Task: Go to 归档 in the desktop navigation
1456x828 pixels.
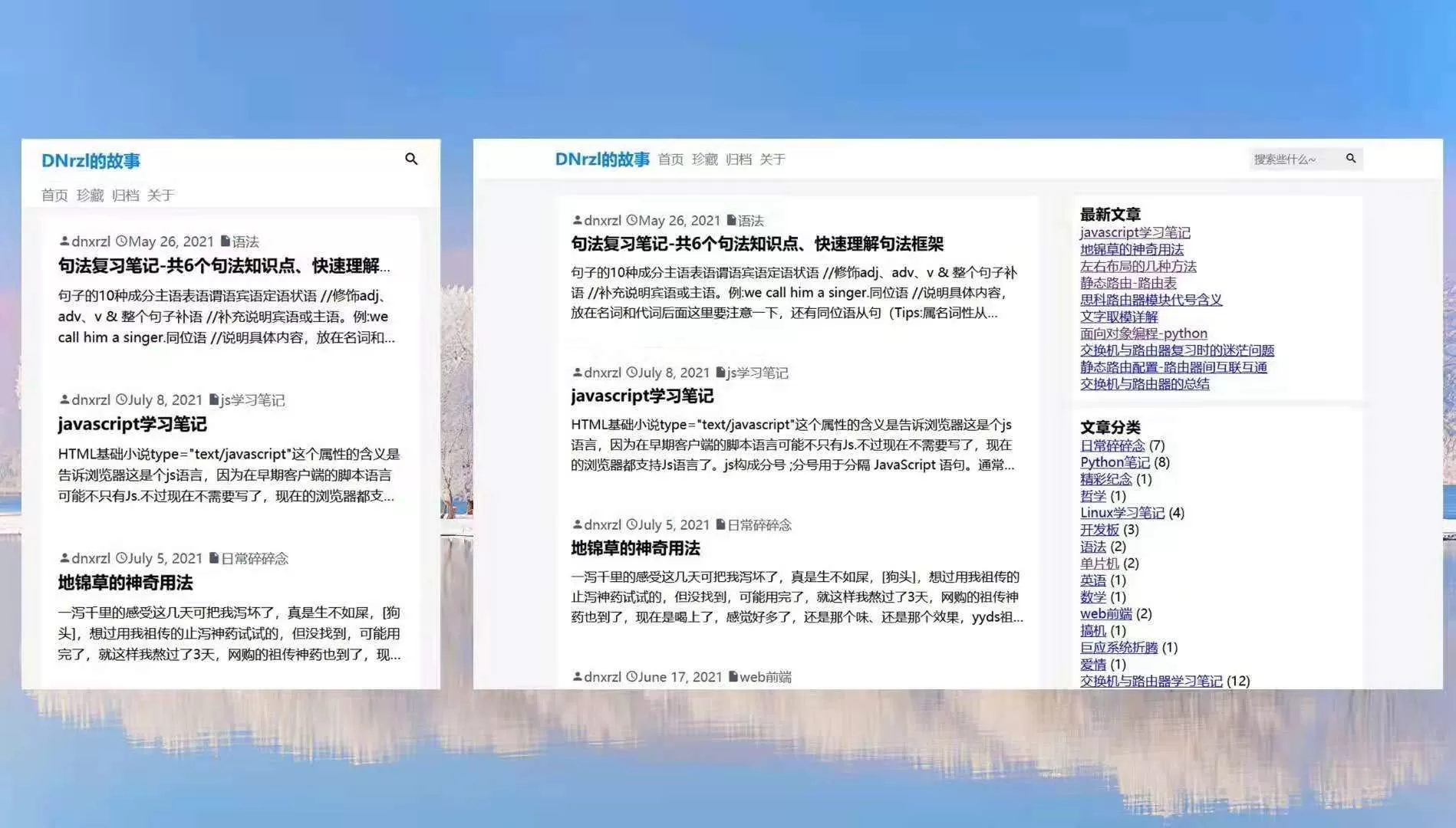Action: pos(738,159)
